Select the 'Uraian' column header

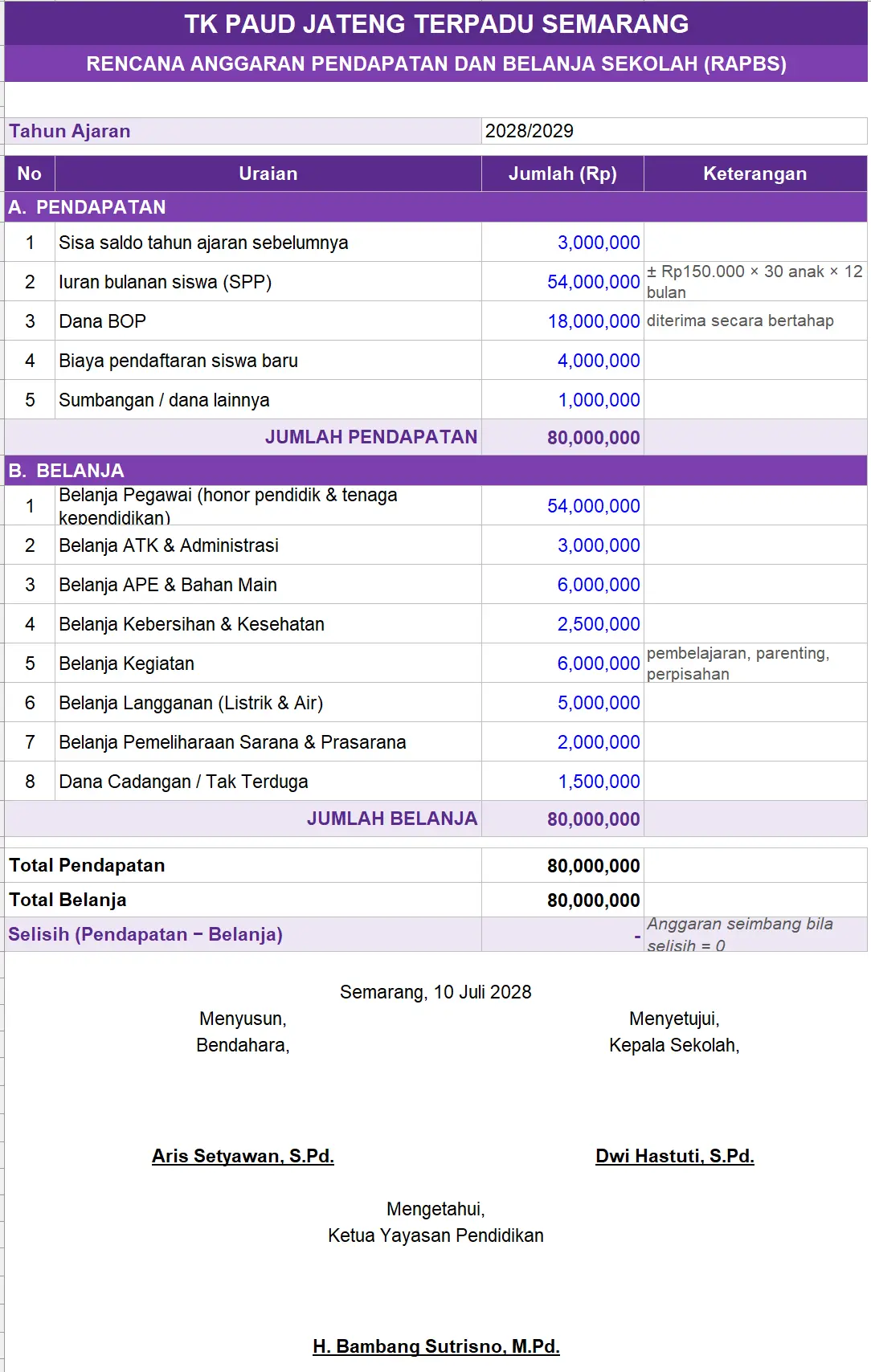point(268,174)
